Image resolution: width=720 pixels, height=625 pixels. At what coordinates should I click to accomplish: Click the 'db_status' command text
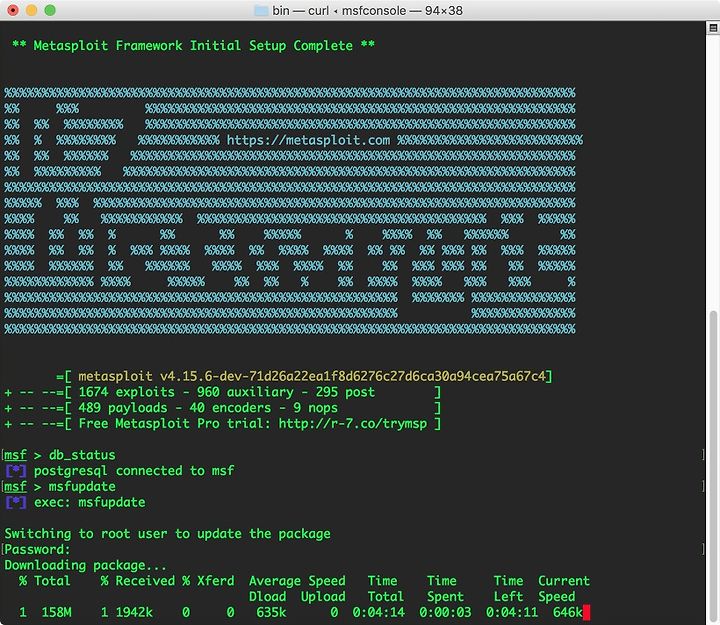(82, 455)
